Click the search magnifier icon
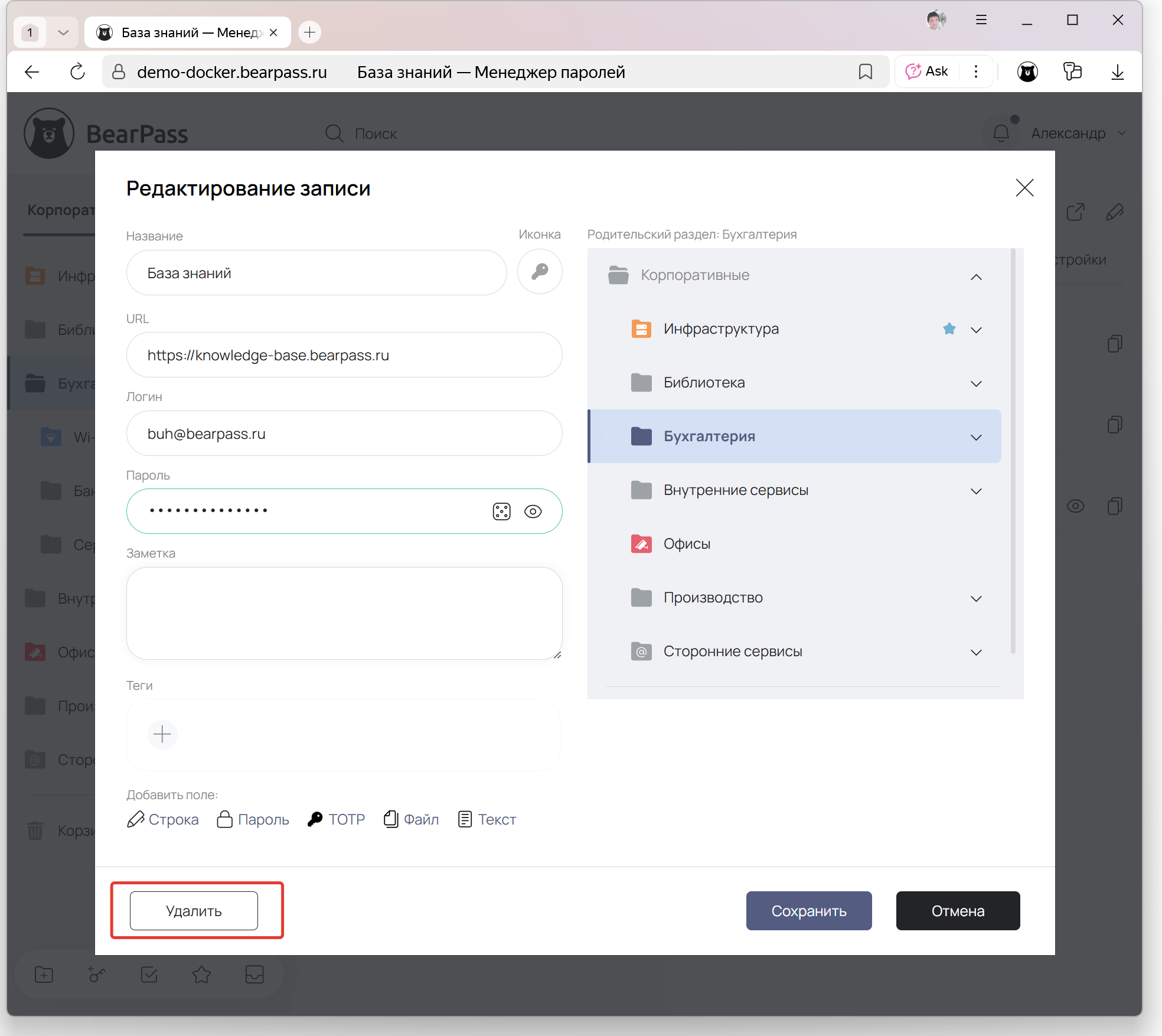Image resolution: width=1162 pixels, height=1036 pixels. tap(334, 133)
